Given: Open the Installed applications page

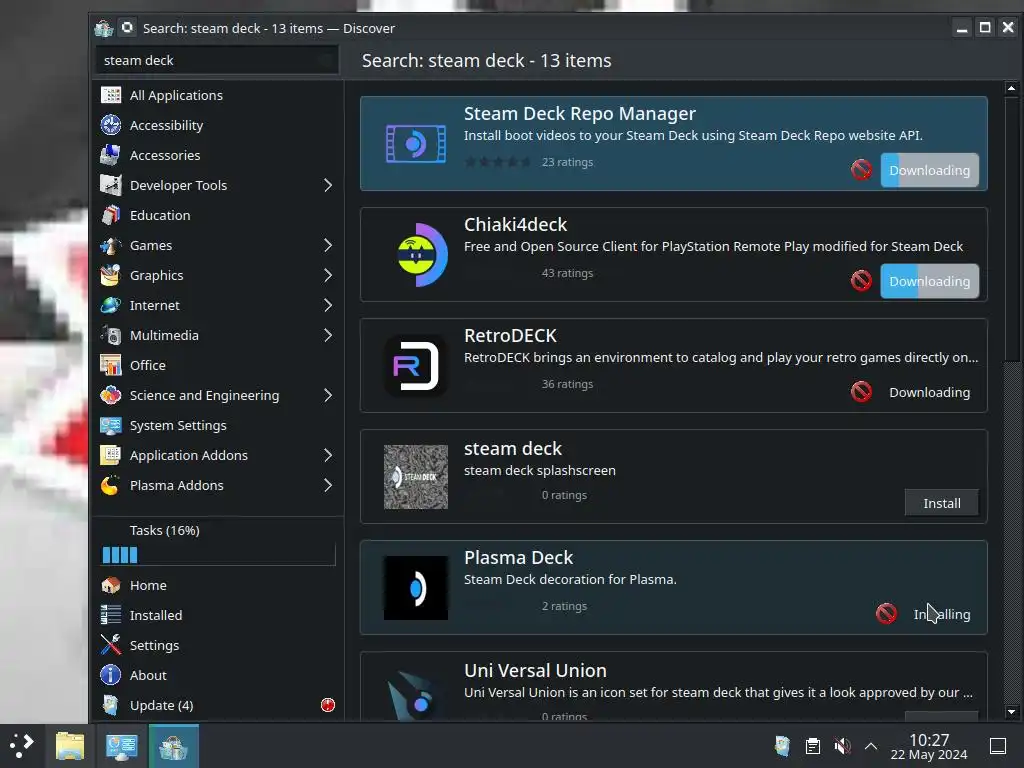Looking at the screenshot, I should pos(217,616).
